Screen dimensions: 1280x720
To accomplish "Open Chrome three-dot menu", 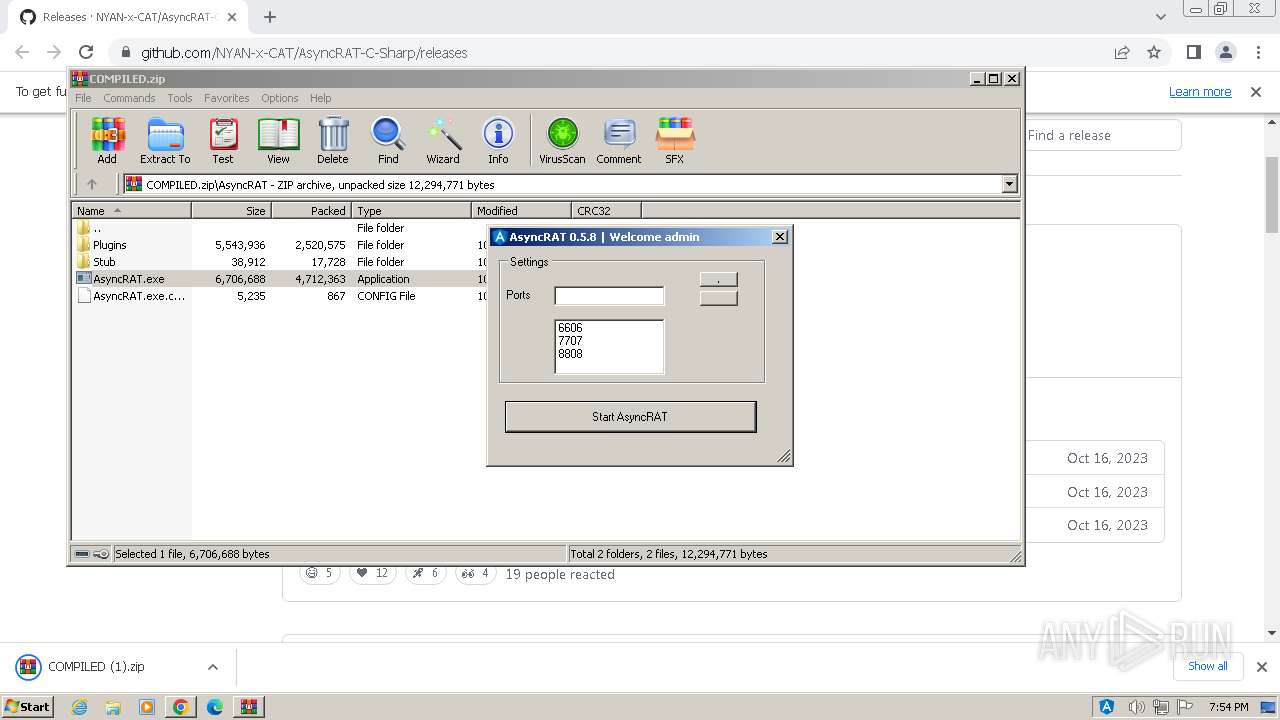I will [1257, 52].
